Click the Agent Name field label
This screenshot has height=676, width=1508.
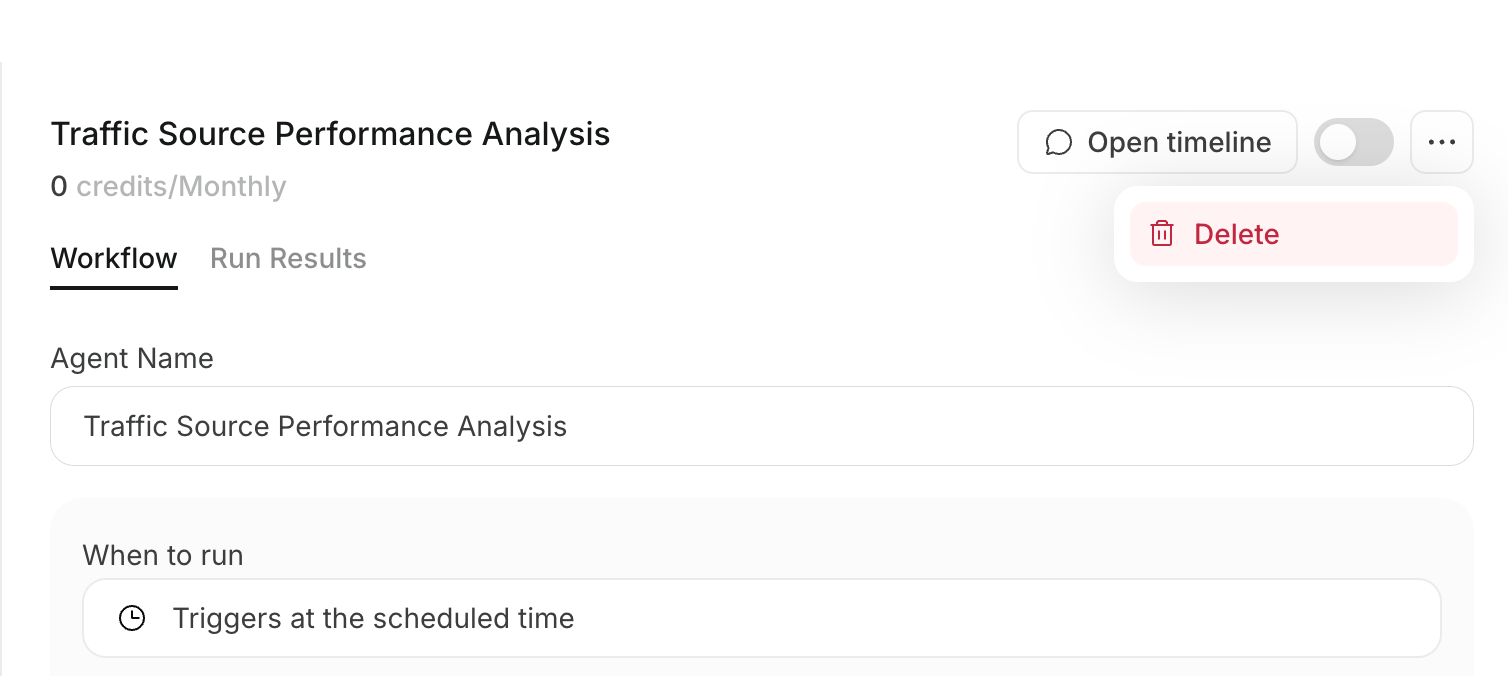[132, 358]
